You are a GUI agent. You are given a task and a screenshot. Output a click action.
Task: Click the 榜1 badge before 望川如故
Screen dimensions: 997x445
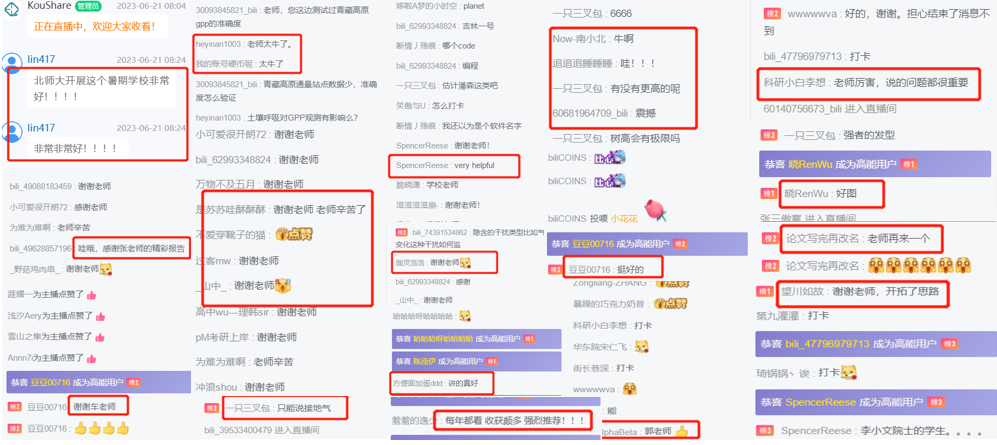tap(765, 291)
